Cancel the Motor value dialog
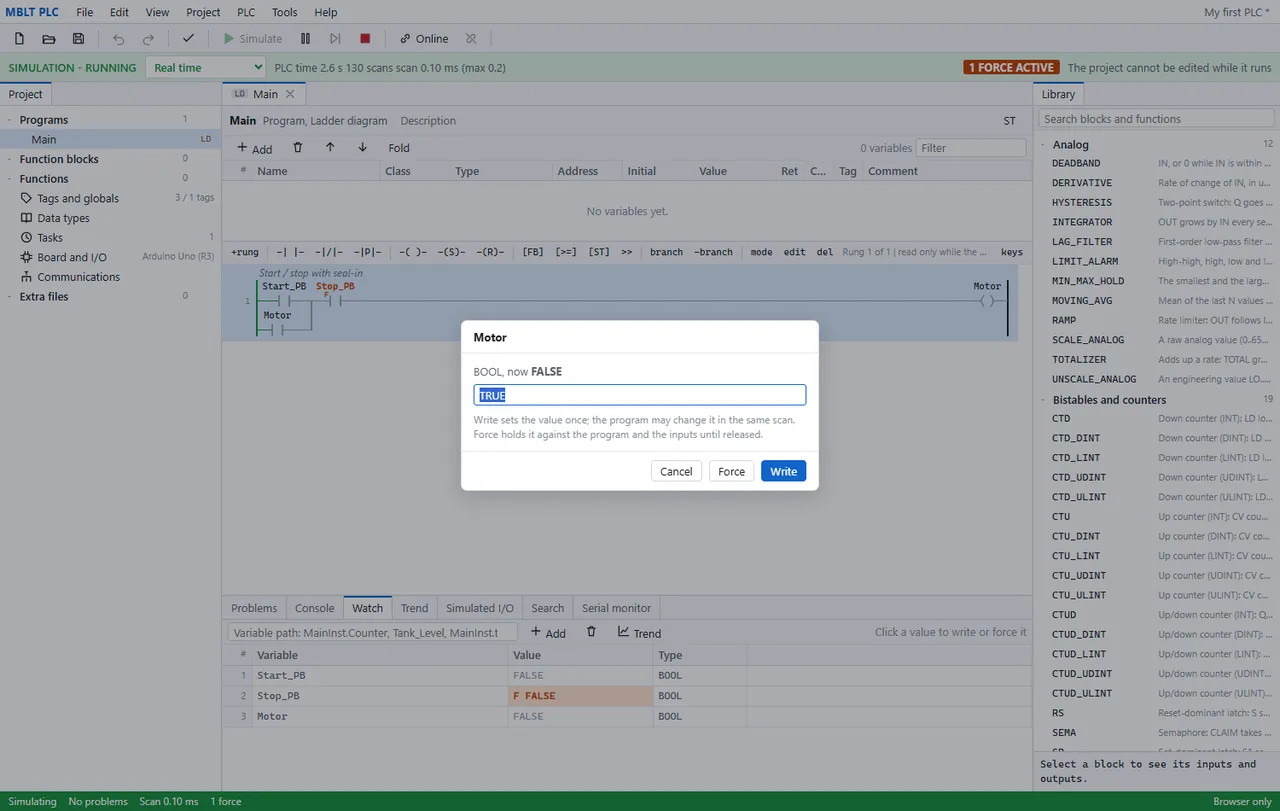This screenshot has height=811, width=1280. click(x=676, y=471)
